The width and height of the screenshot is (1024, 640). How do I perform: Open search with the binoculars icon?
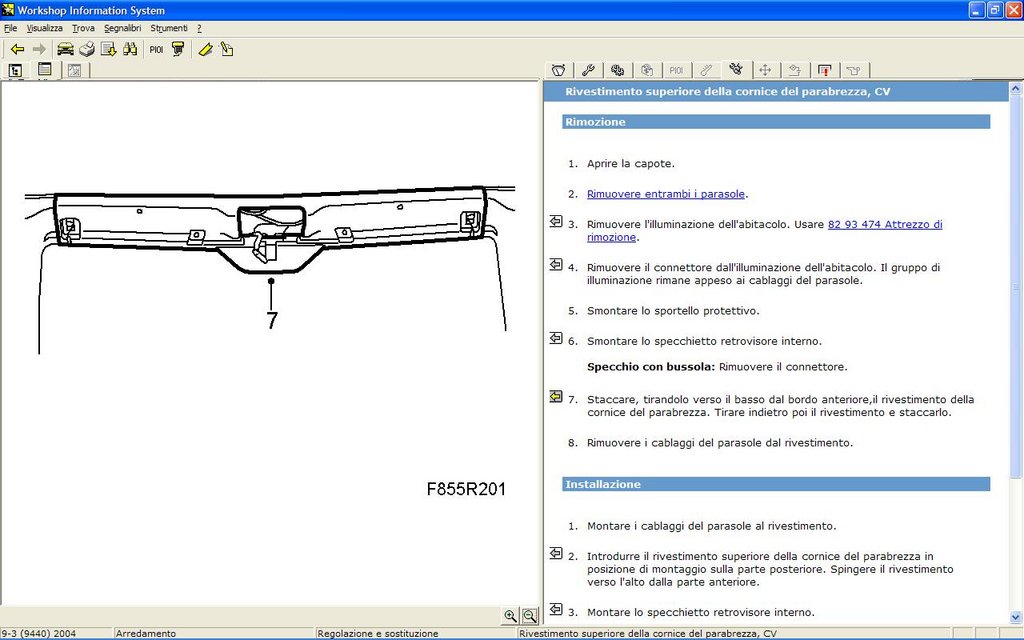tap(130, 49)
